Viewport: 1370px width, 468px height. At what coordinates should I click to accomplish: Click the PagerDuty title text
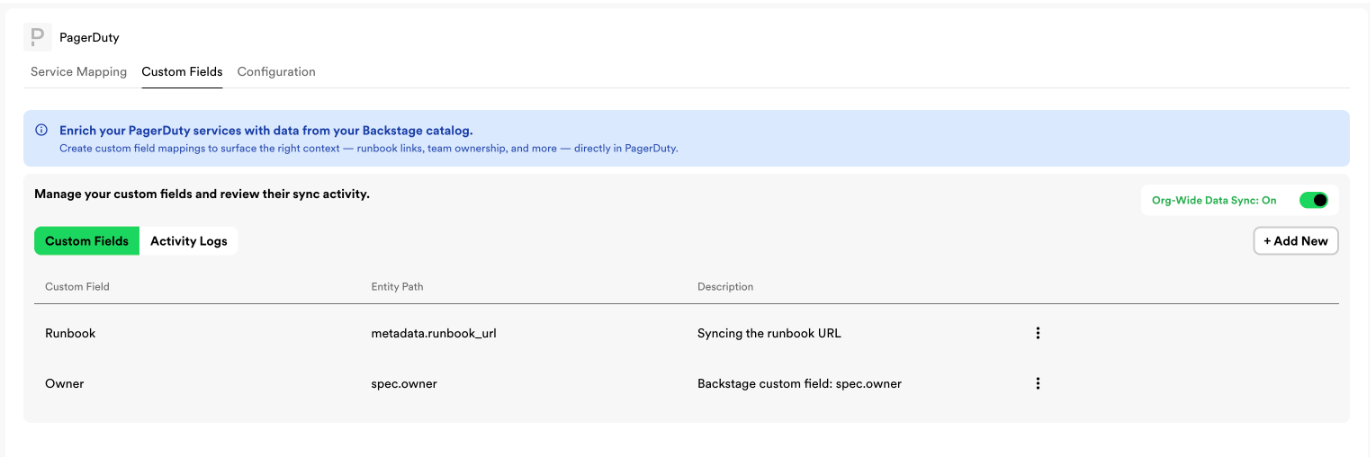89,38
